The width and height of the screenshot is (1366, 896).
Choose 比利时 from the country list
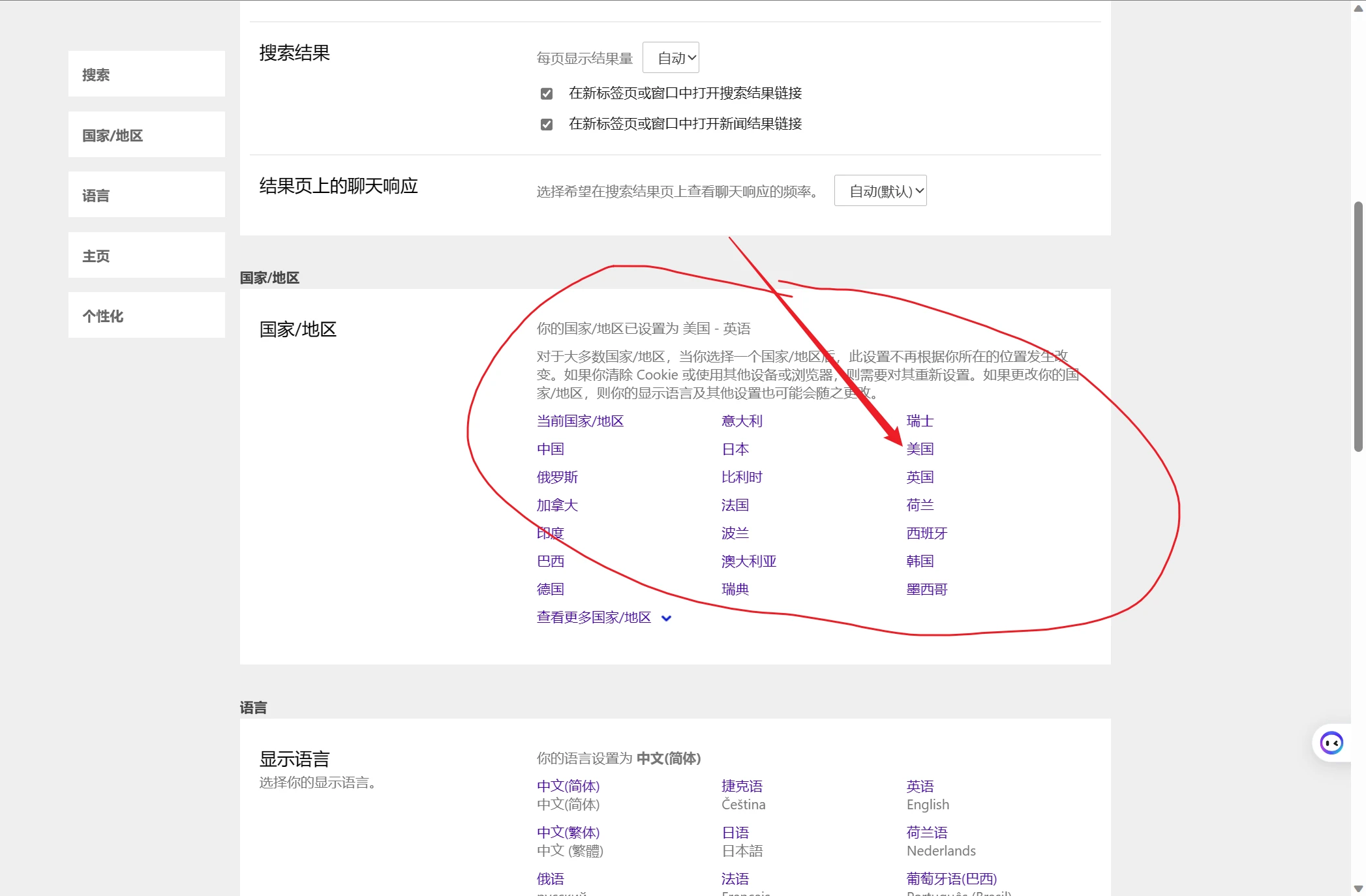click(x=742, y=477)
